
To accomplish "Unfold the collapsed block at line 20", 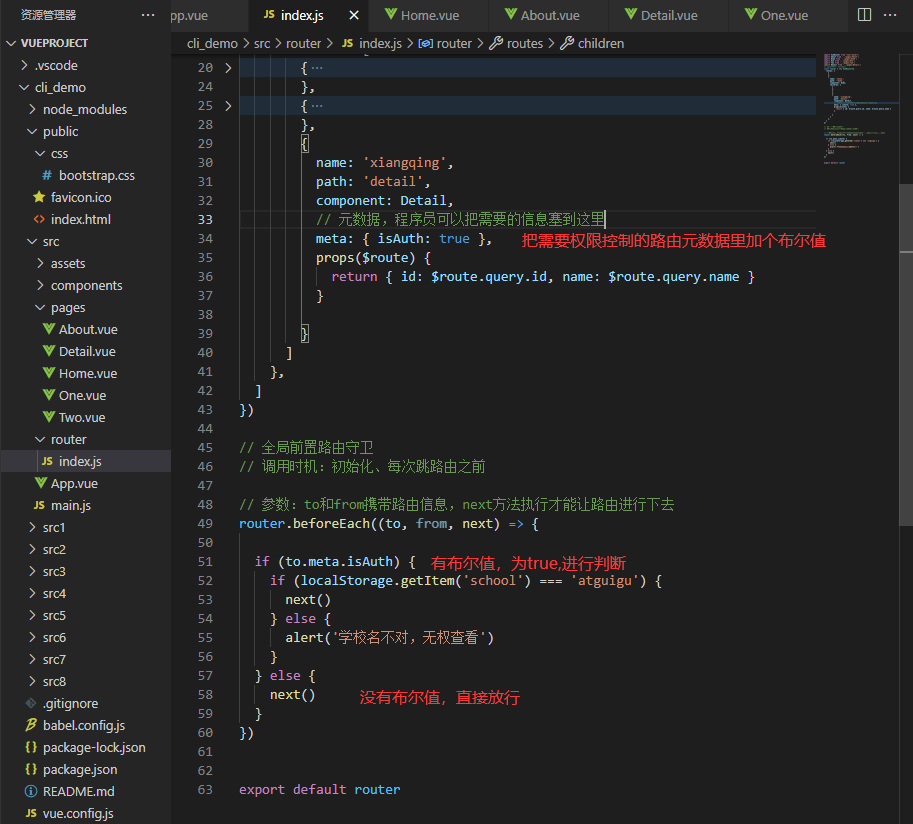I will pyautogui.click(x=228, y=68).
